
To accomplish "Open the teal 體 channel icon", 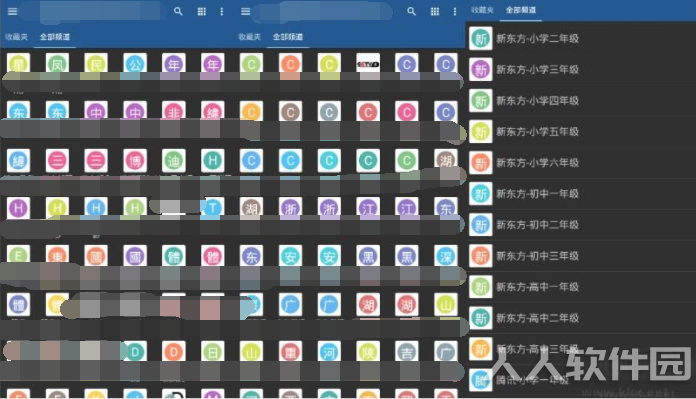I will (174, 256).
